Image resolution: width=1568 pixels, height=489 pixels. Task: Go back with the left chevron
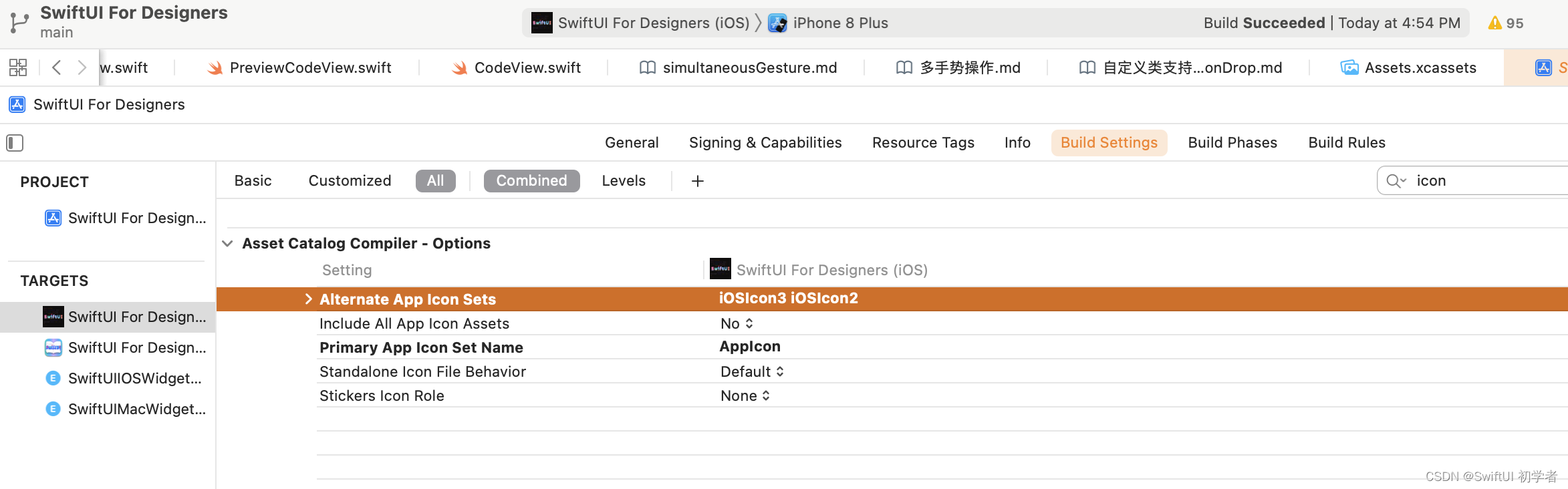57,67
